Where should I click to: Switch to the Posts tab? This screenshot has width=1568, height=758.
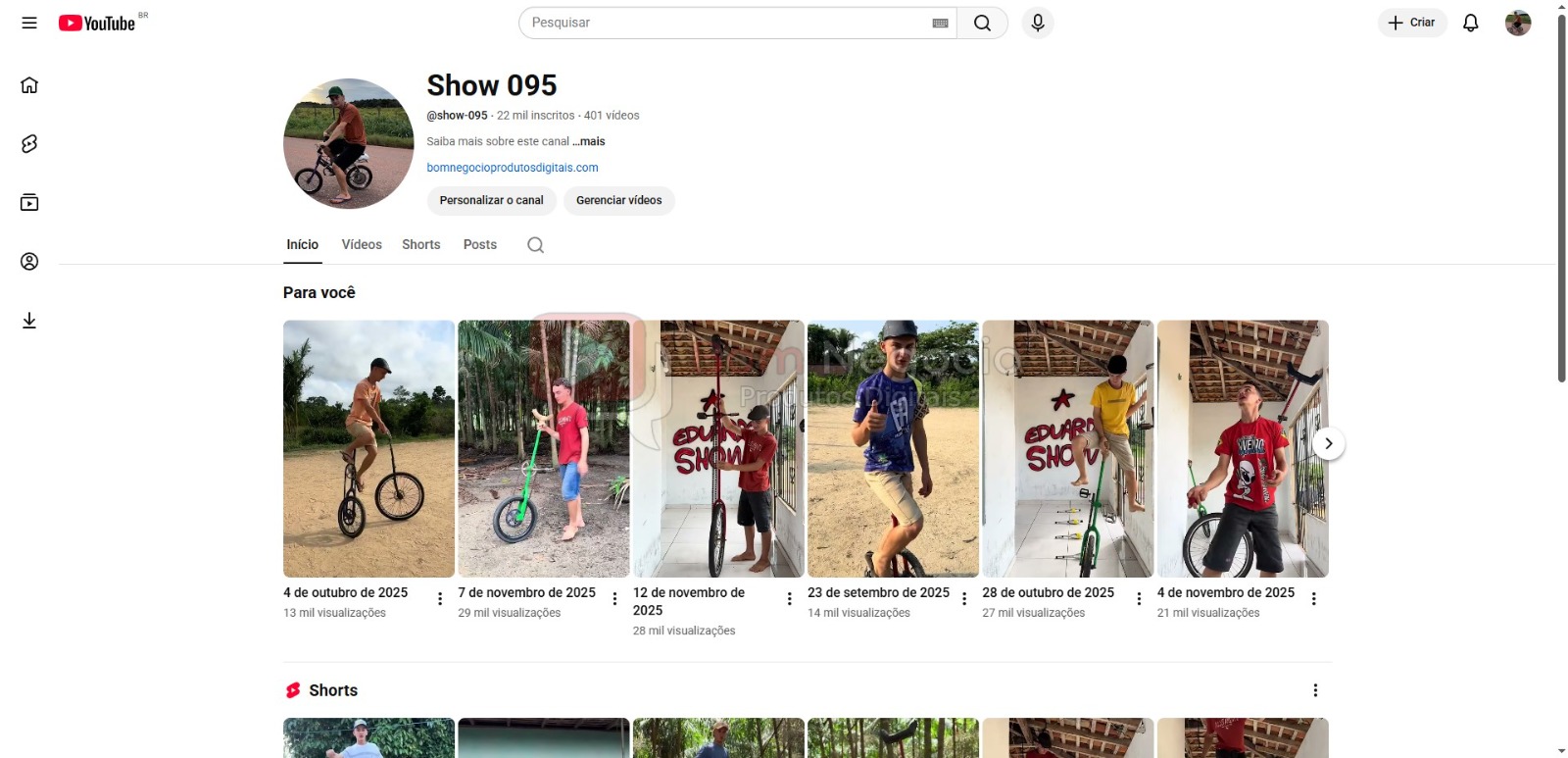coord(479,245)
